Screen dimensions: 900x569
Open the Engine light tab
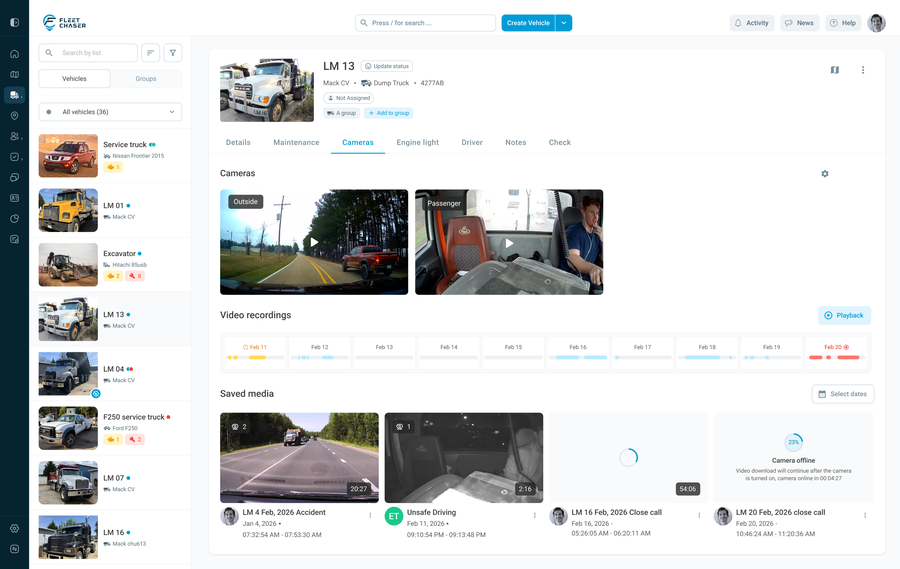(x=417, y=143)
